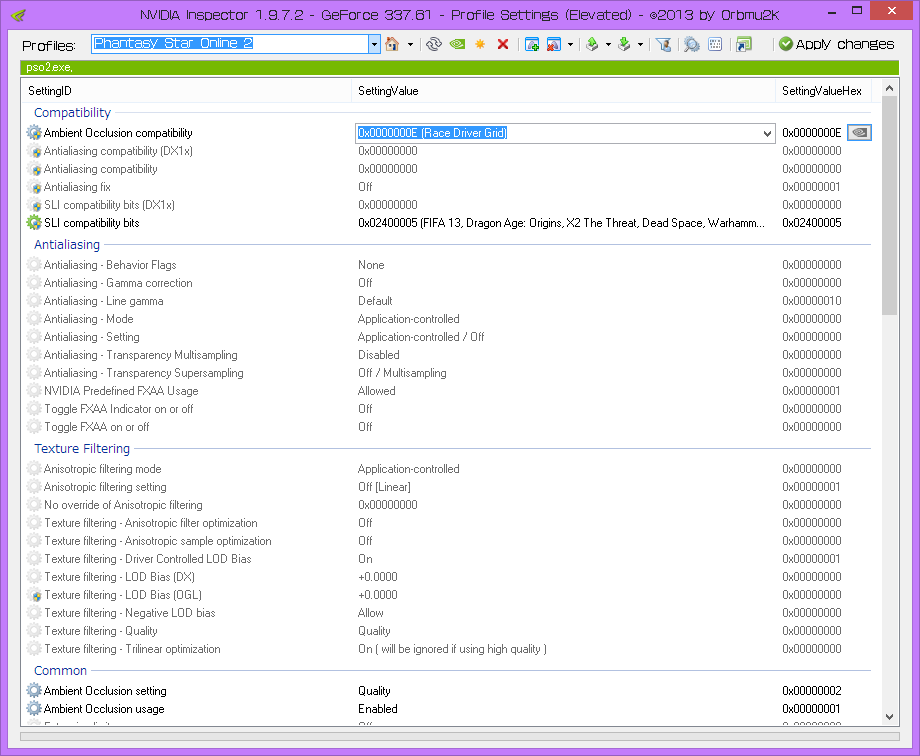This screenshot has width=920, height=756.
Task: Click the Application-controlled / Off setting value
Action: [421, 337]
